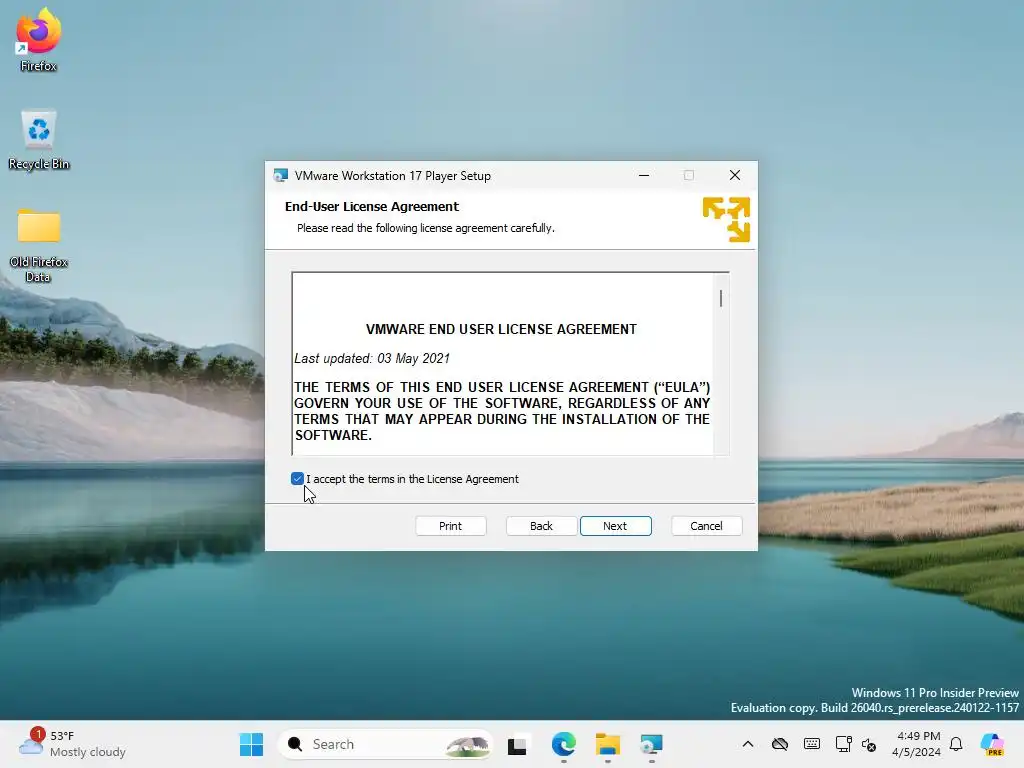Open File Explorer from taskbar
The height and width of the screenshot is (768, 1024).
point(607,744)
